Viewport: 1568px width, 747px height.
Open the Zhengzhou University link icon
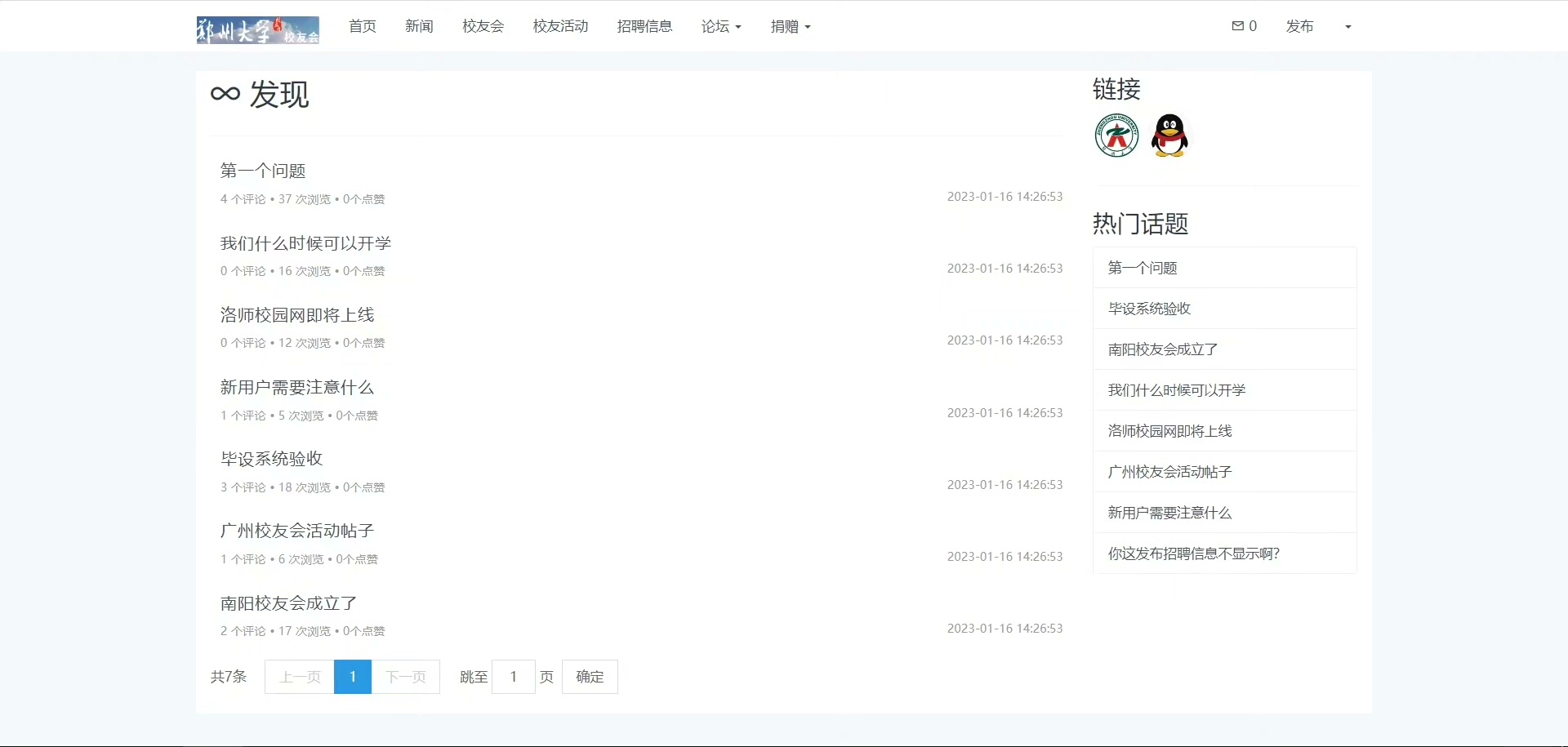(x=1116, y=136)
